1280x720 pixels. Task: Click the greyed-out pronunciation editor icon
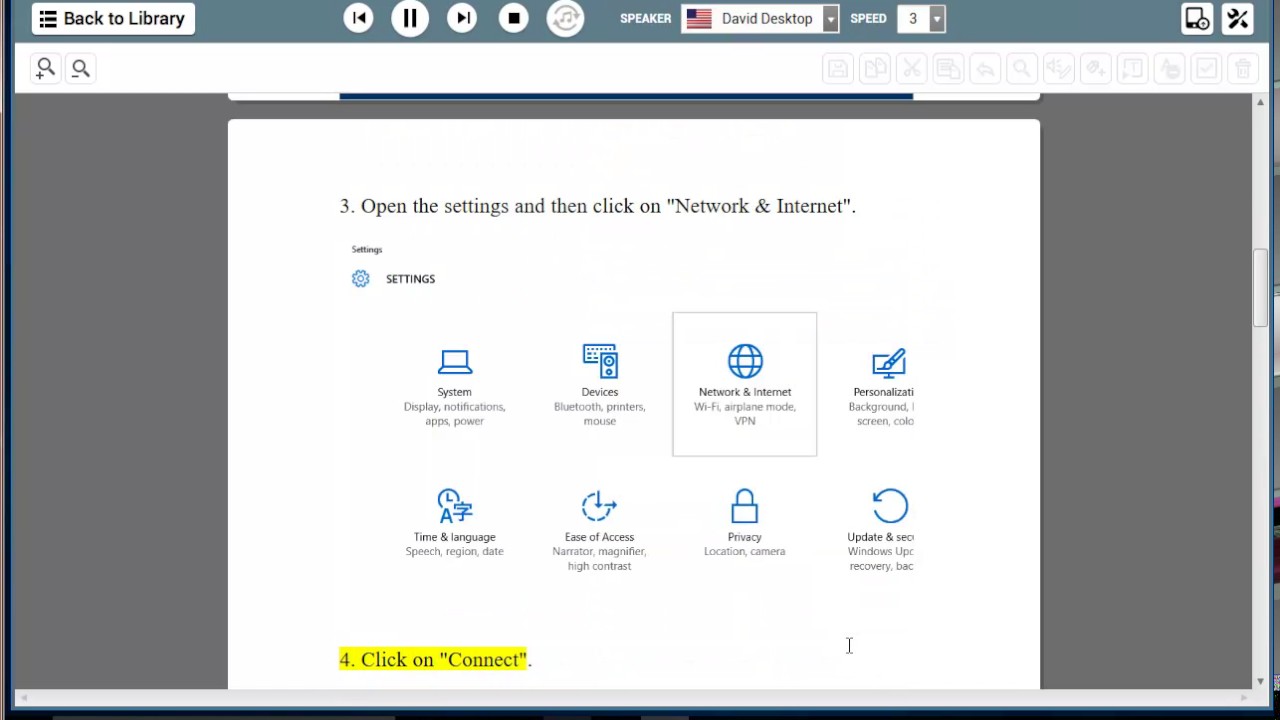click(1059, 68)
